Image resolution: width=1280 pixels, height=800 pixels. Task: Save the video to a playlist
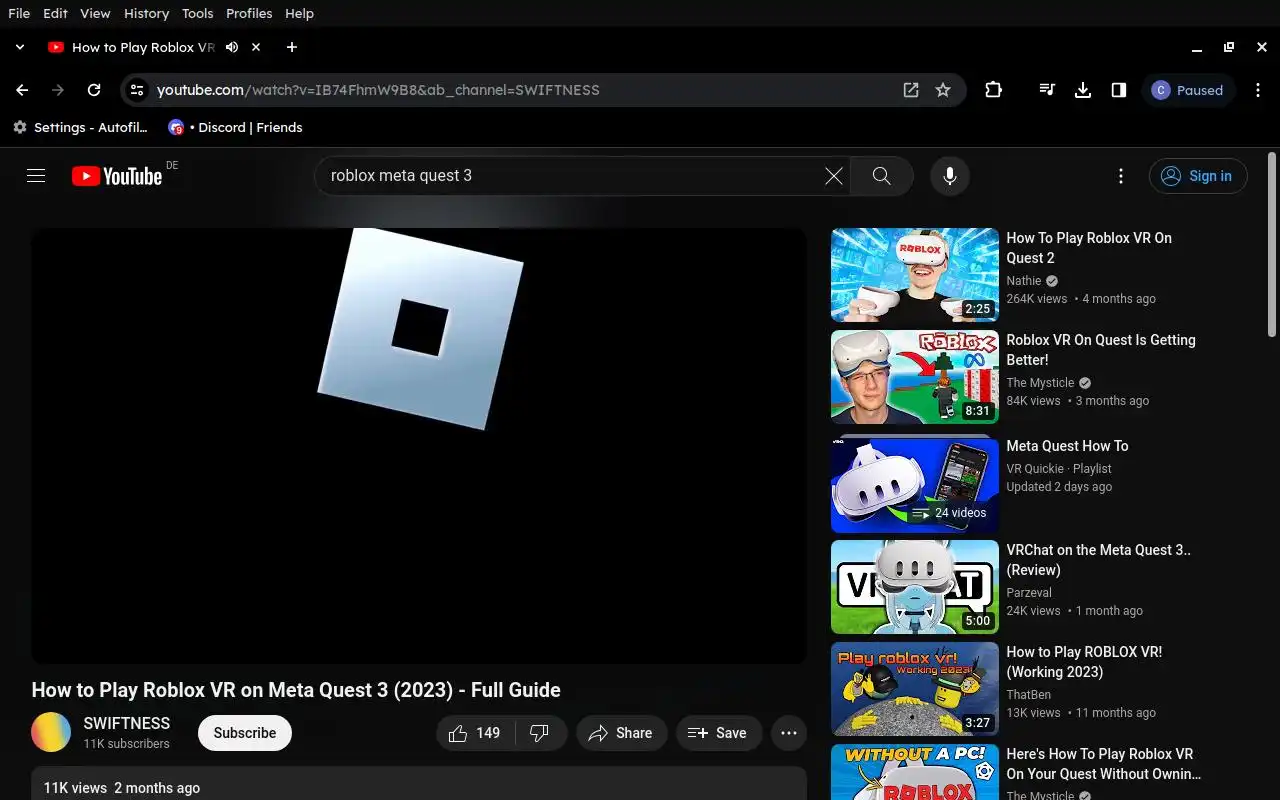pos(719,733)
